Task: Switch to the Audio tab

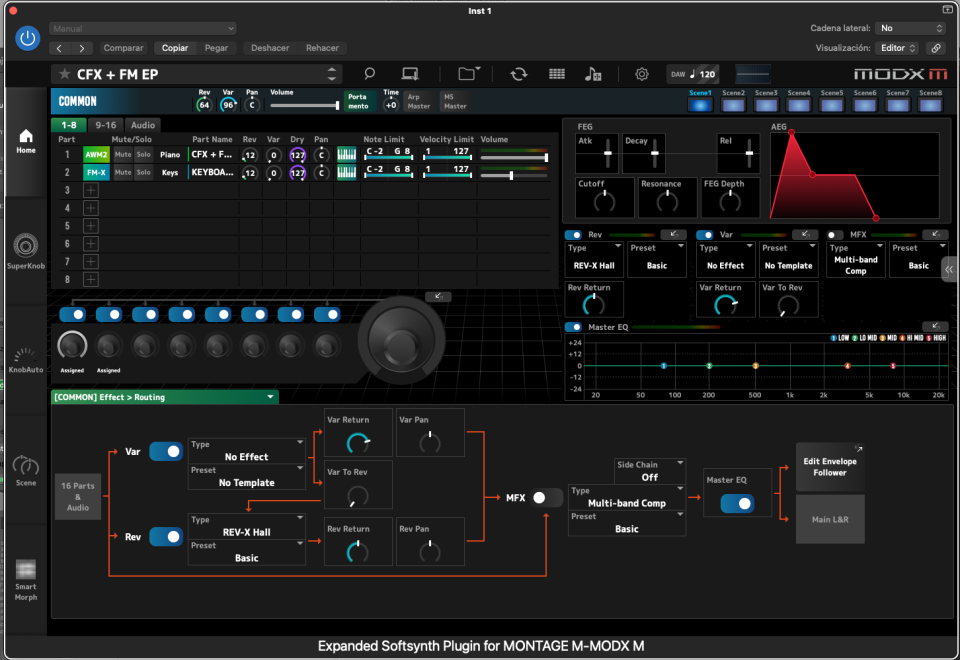Action: [x=143, y=125]
